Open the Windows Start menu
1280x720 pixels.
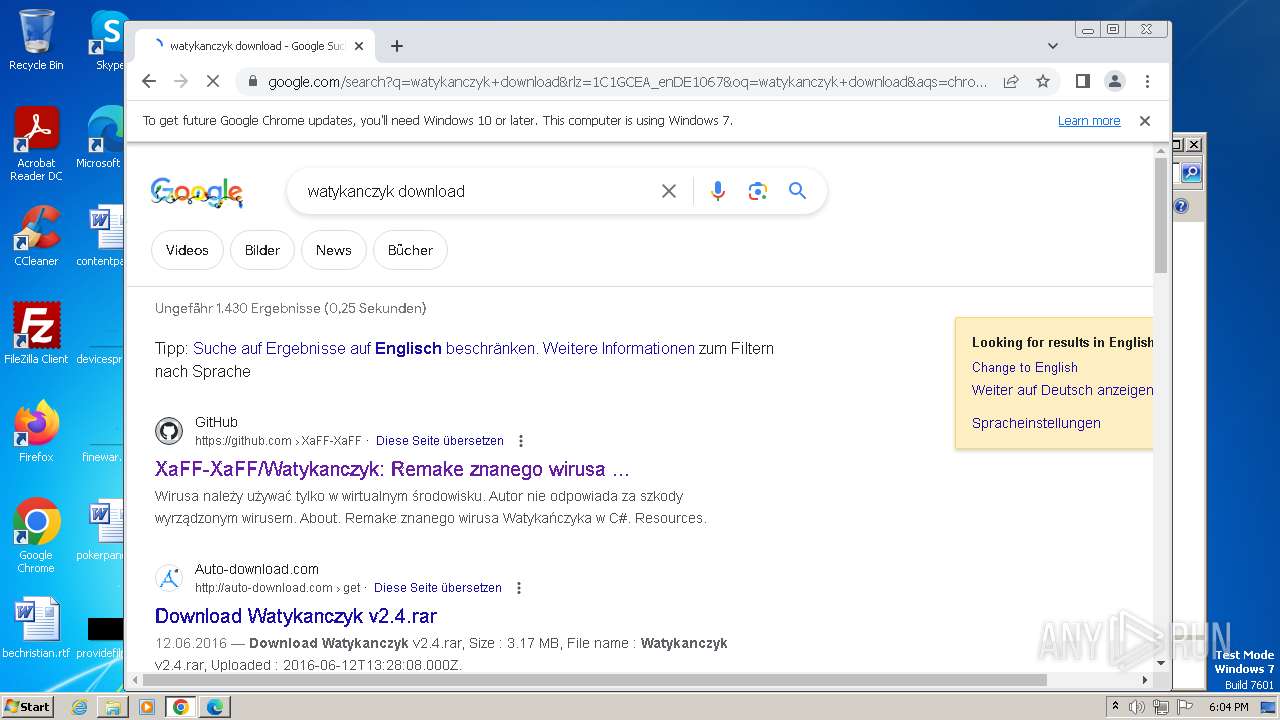click(x=27, y=706)
